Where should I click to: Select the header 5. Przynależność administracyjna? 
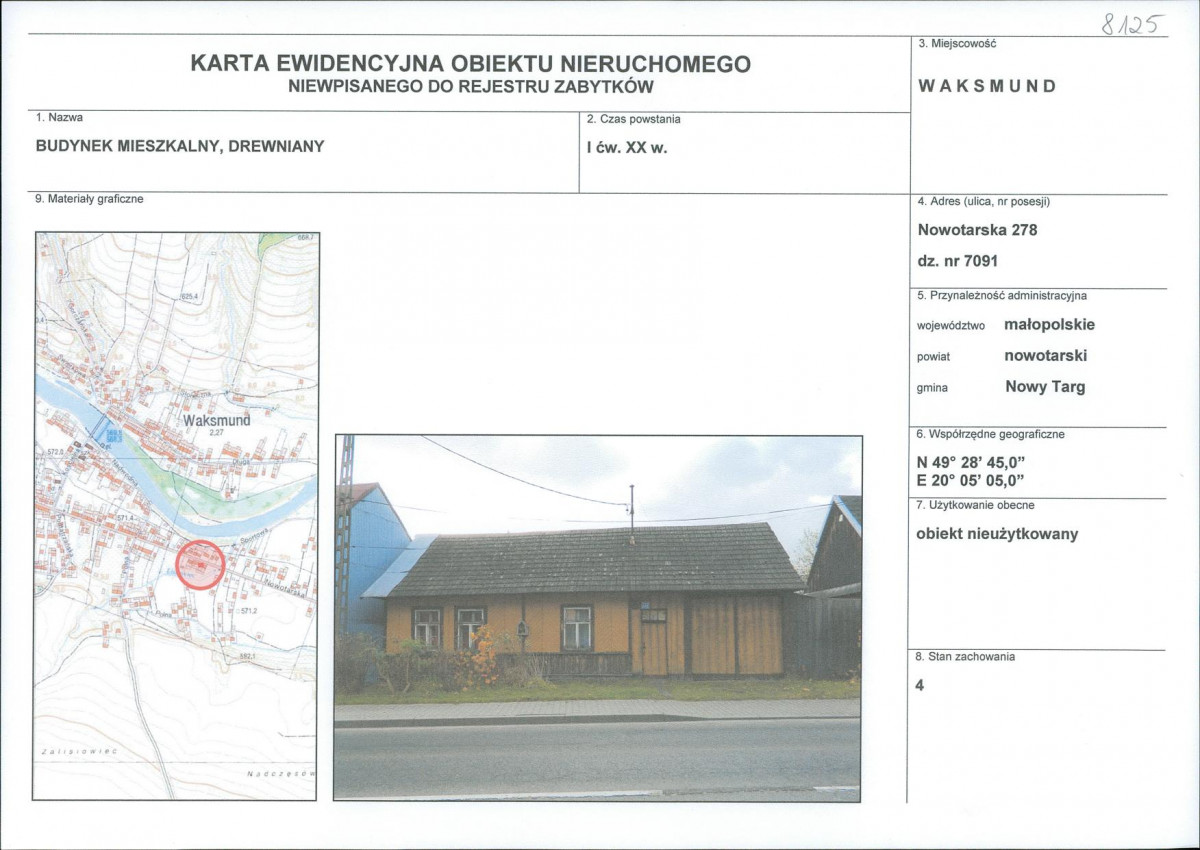click(1001, 296)
